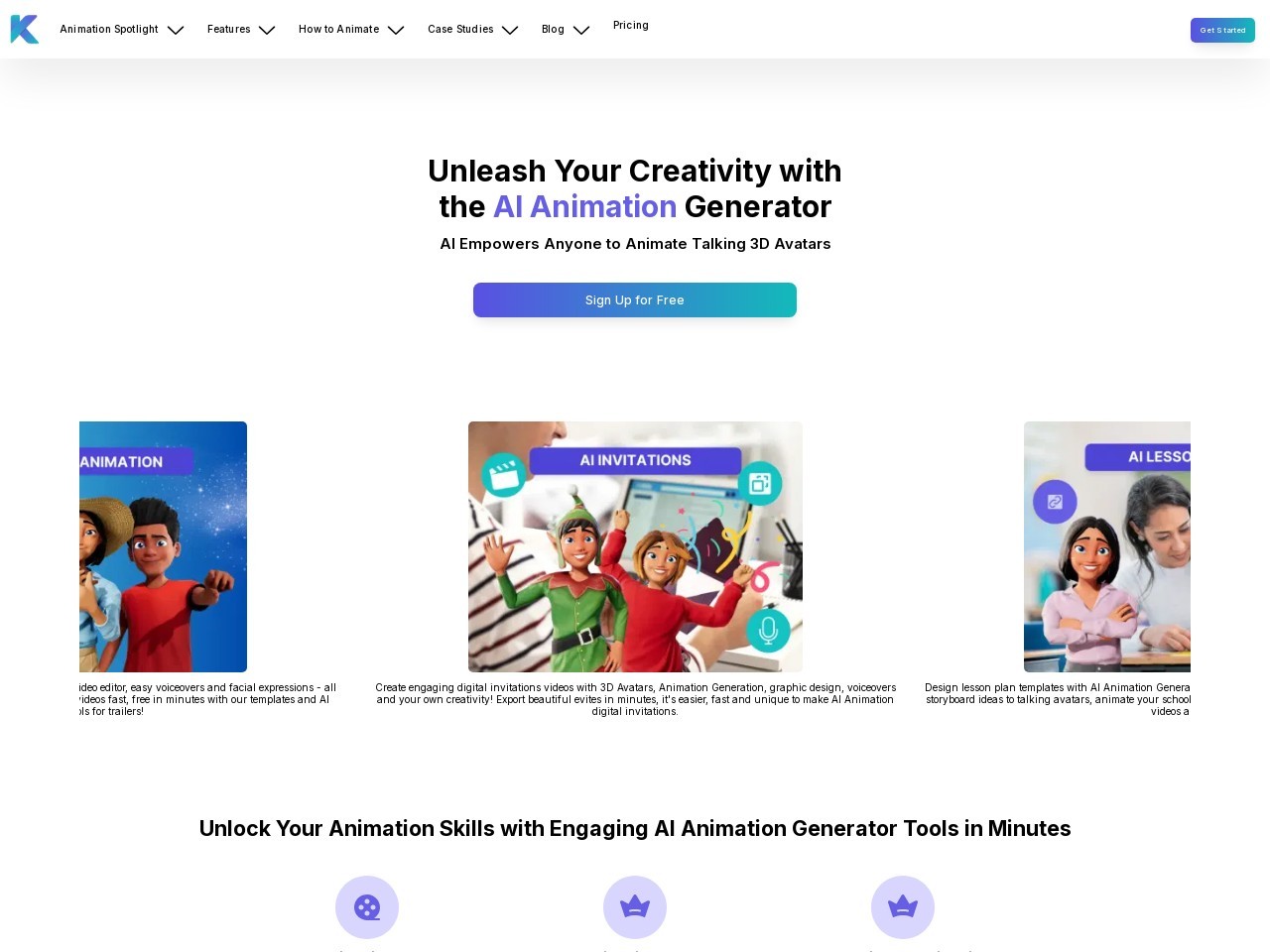Open the Blog menu label

(x=553, y=30)
